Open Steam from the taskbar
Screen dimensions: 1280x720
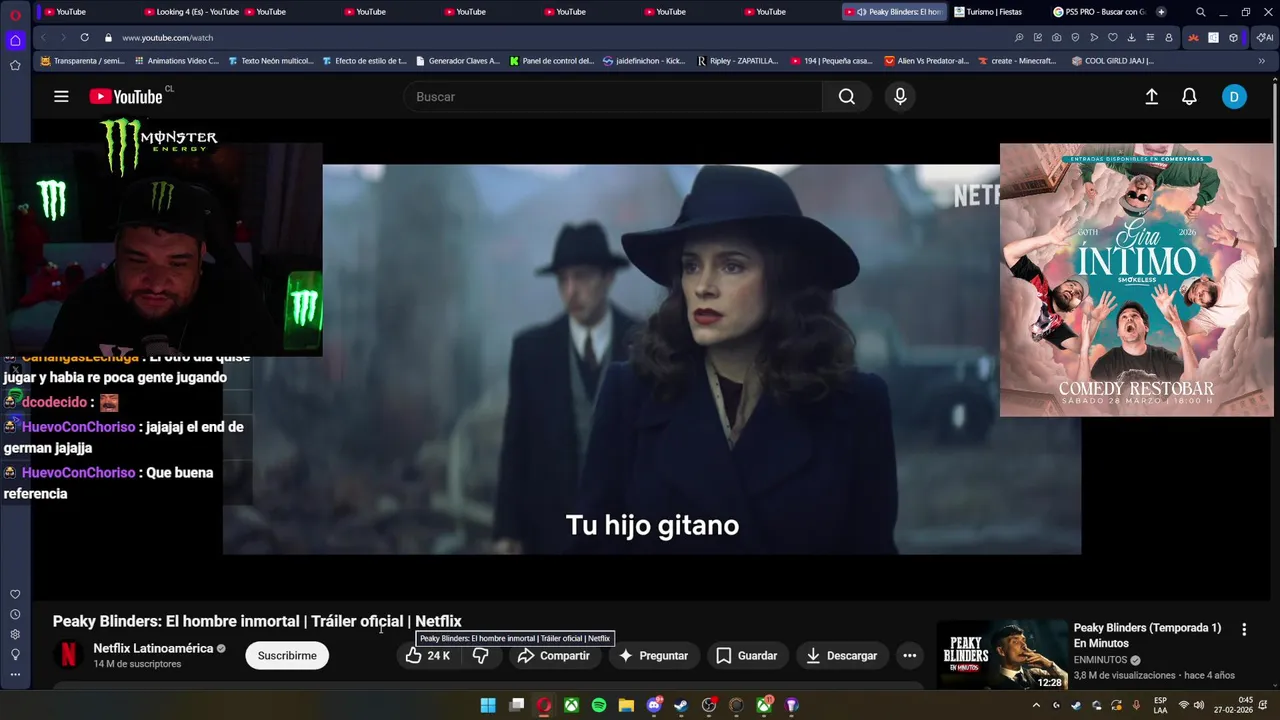click(681, 705)
